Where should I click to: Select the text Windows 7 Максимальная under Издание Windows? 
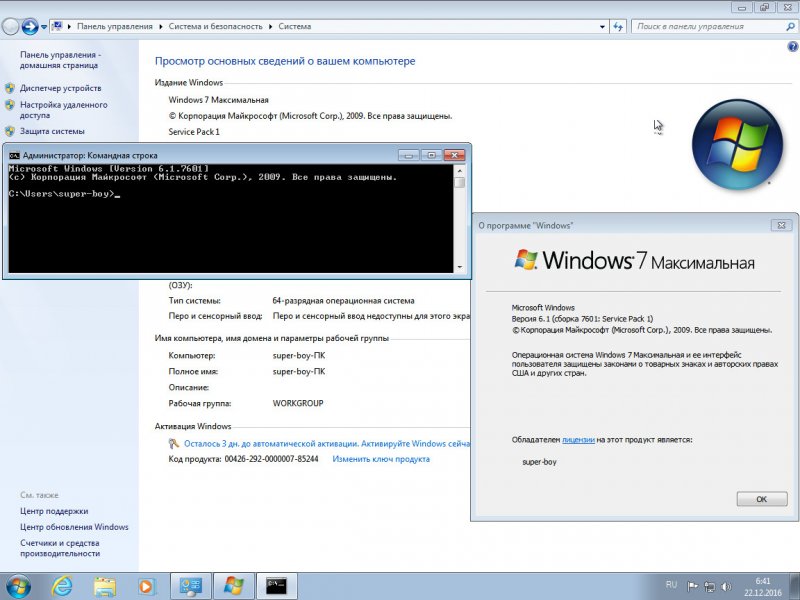[218, 100]
